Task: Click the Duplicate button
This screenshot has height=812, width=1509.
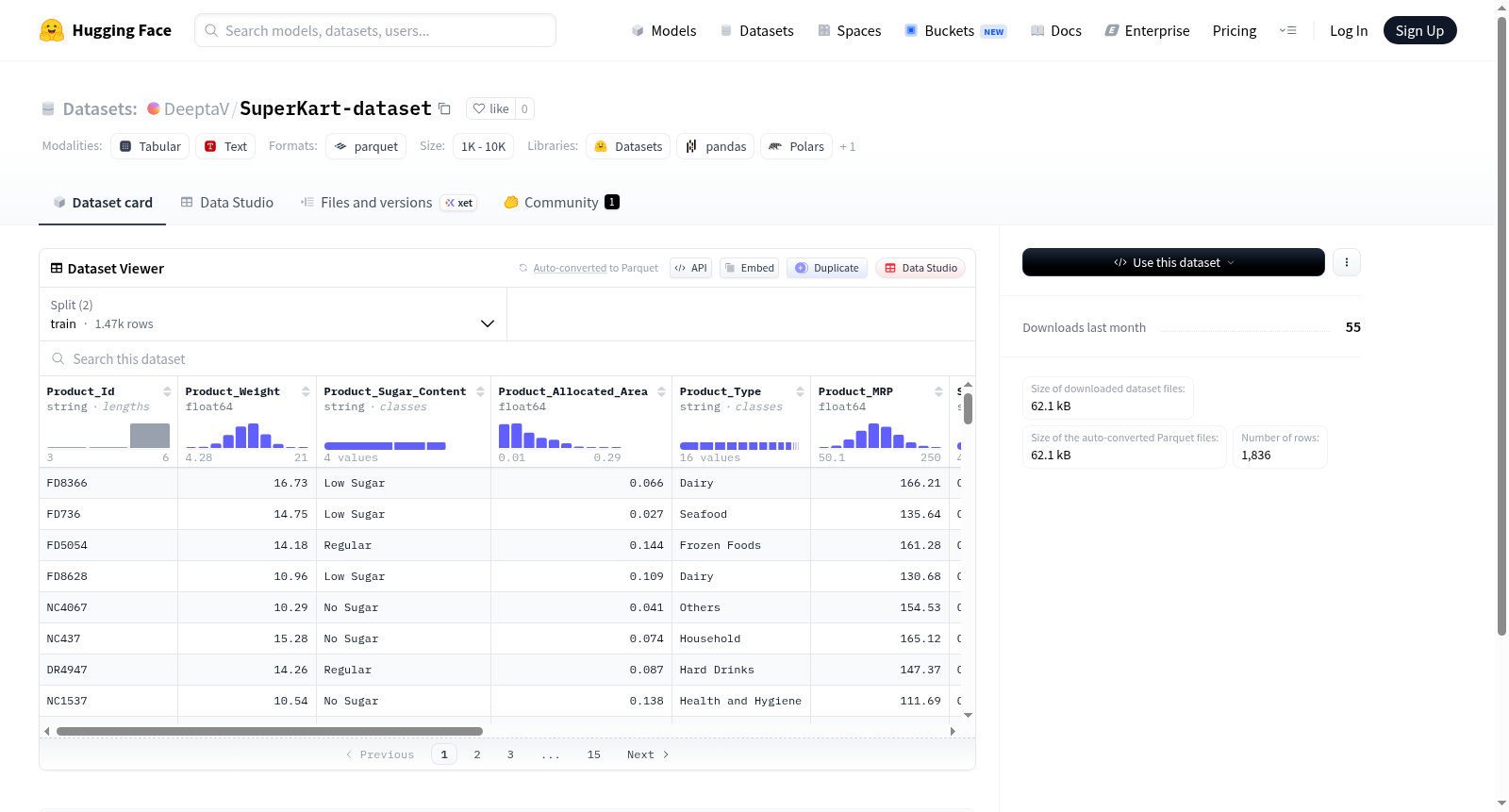Action: pyautogui.click(x=827, y=268)
